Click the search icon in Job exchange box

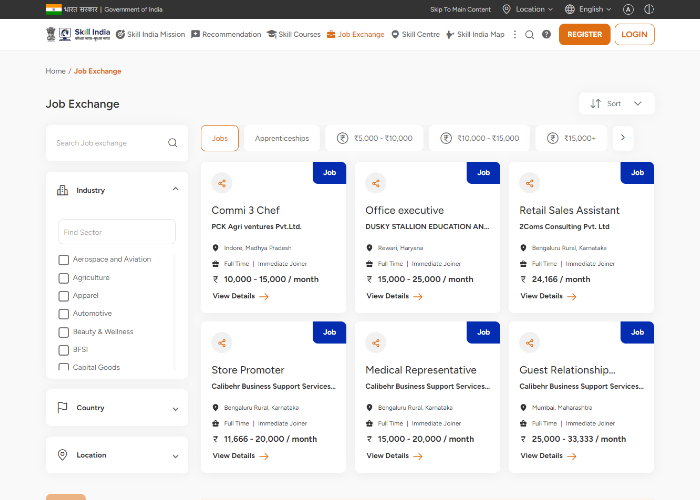click(172, 143)
